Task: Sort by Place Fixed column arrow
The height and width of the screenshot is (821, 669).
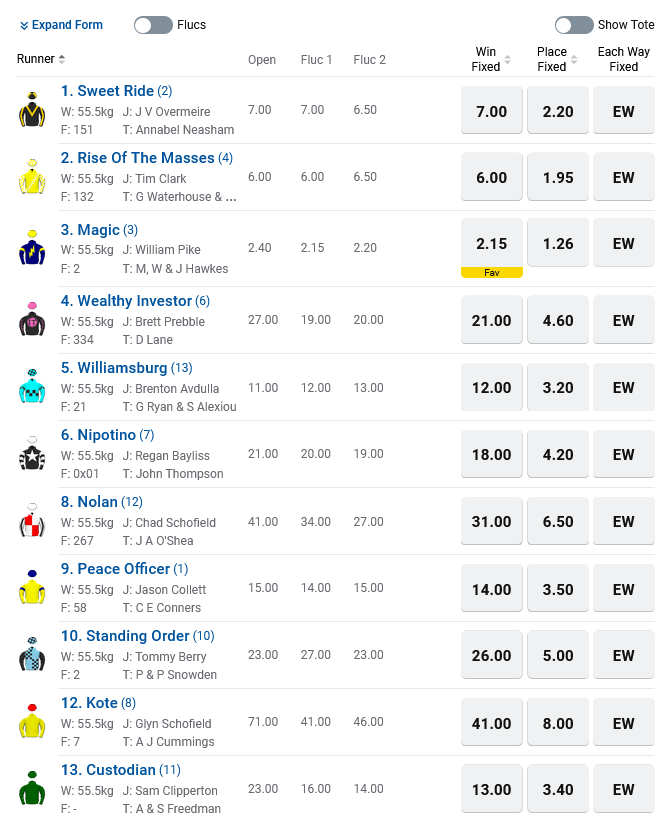Action: [x=575, y=60]
